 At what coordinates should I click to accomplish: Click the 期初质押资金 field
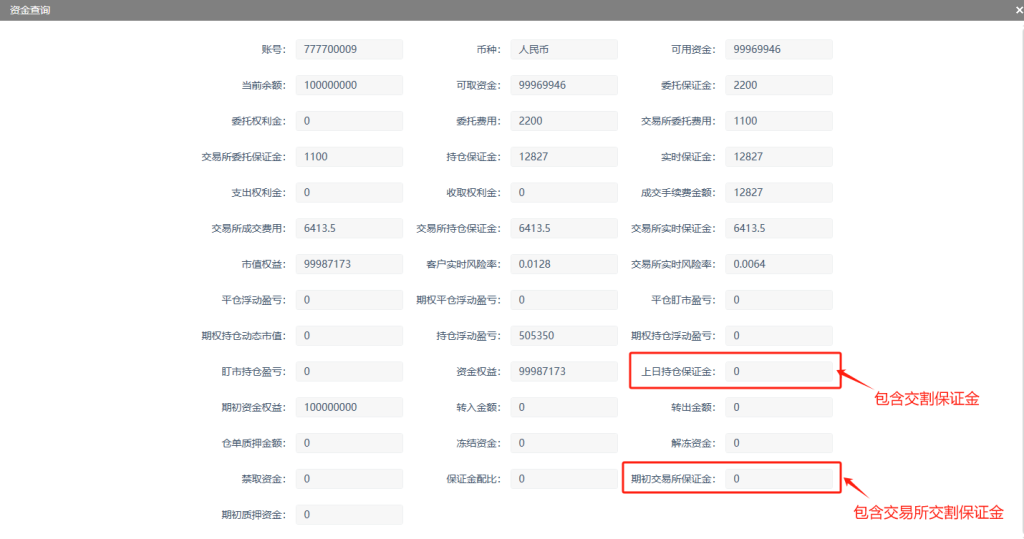(x=349, y=514)
